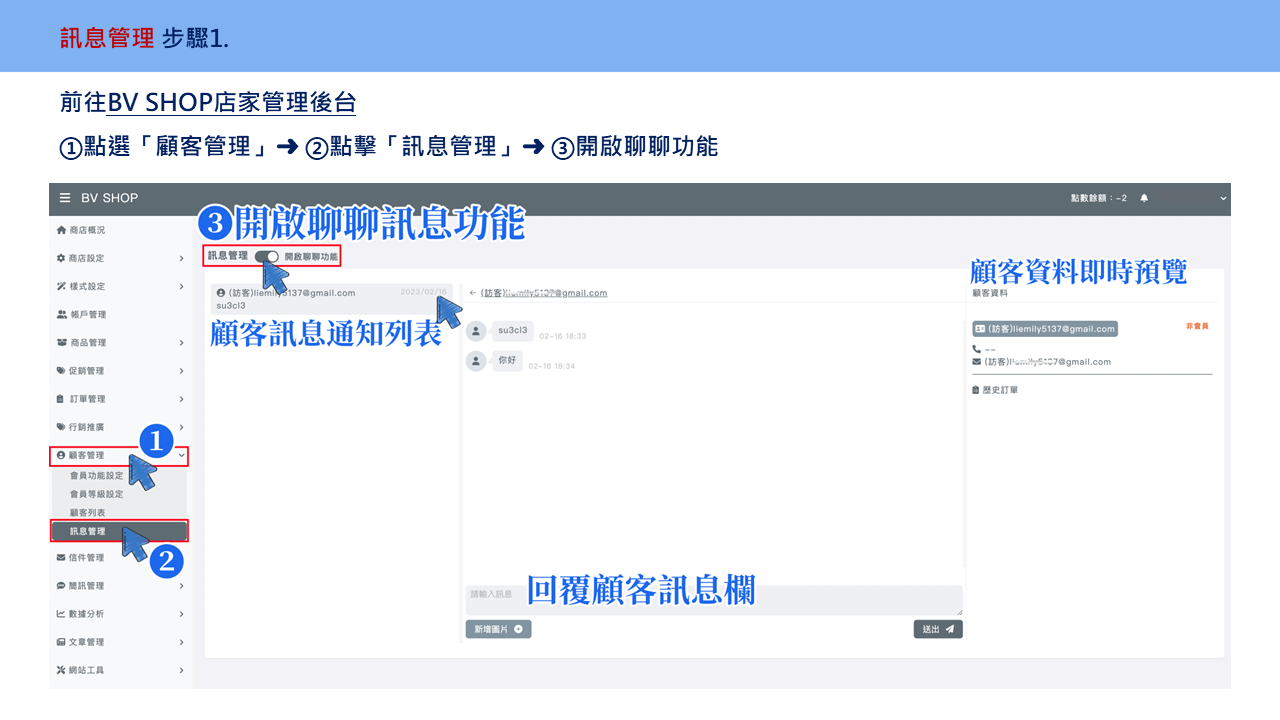Click the tools icon for 網站工具

(x=61, y=670)
